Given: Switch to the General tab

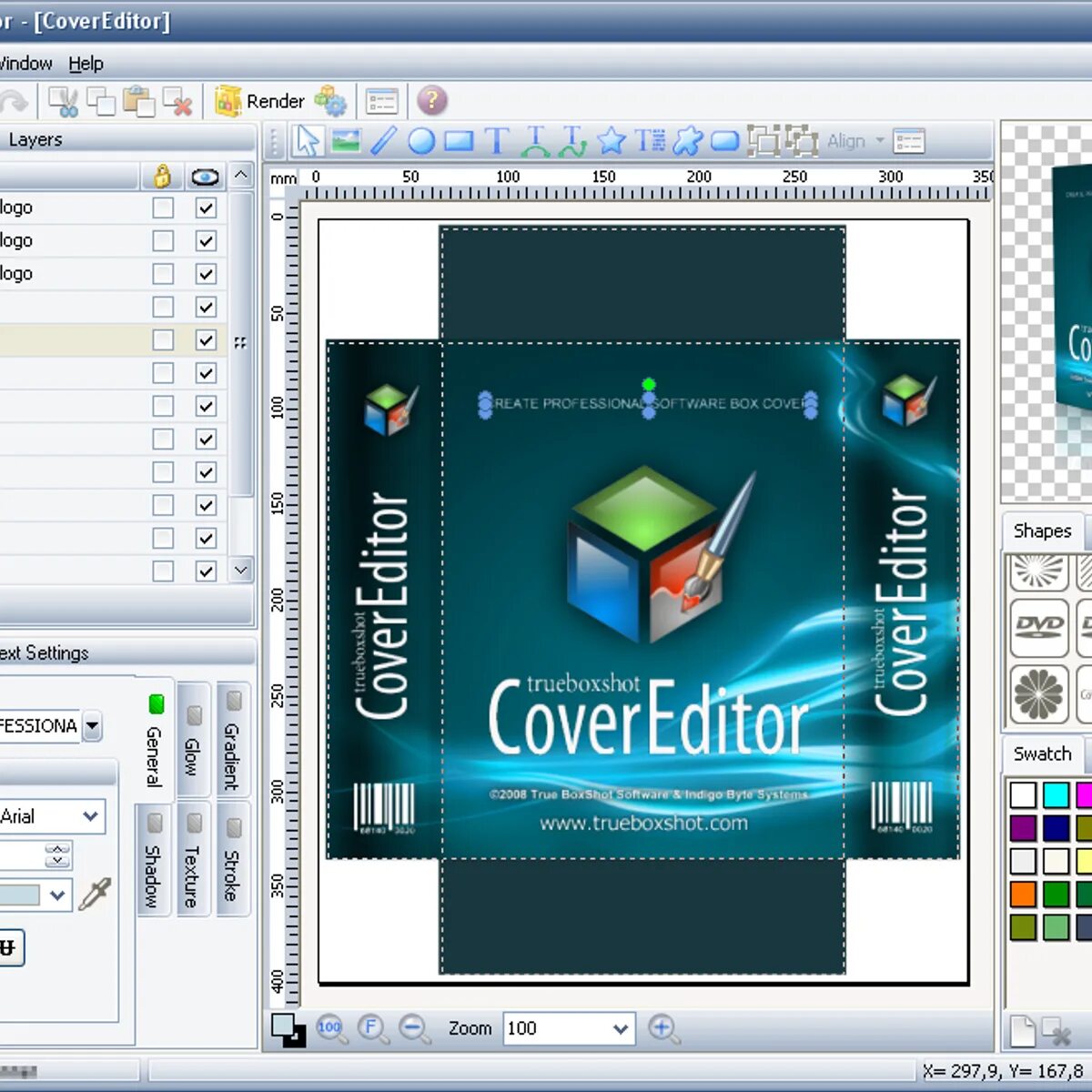Looking at the screenshot, I should click(x=155, y=742).
